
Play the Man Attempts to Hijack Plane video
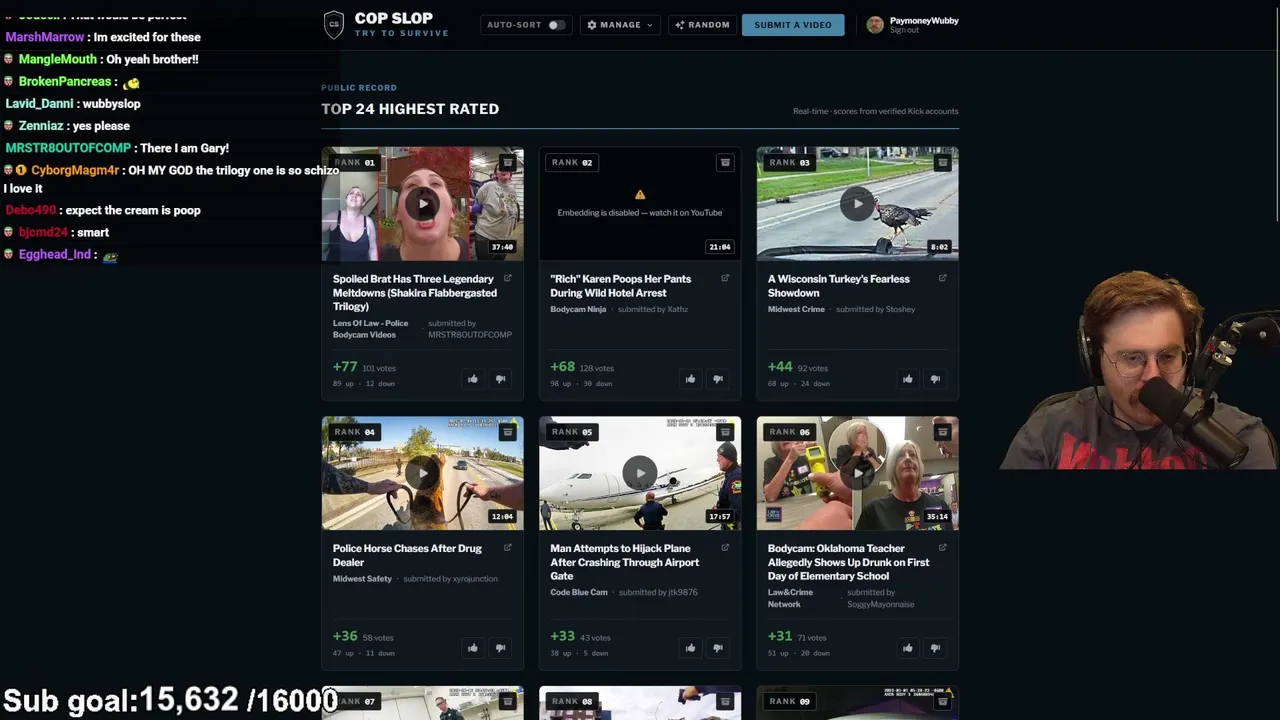point(640,473)
